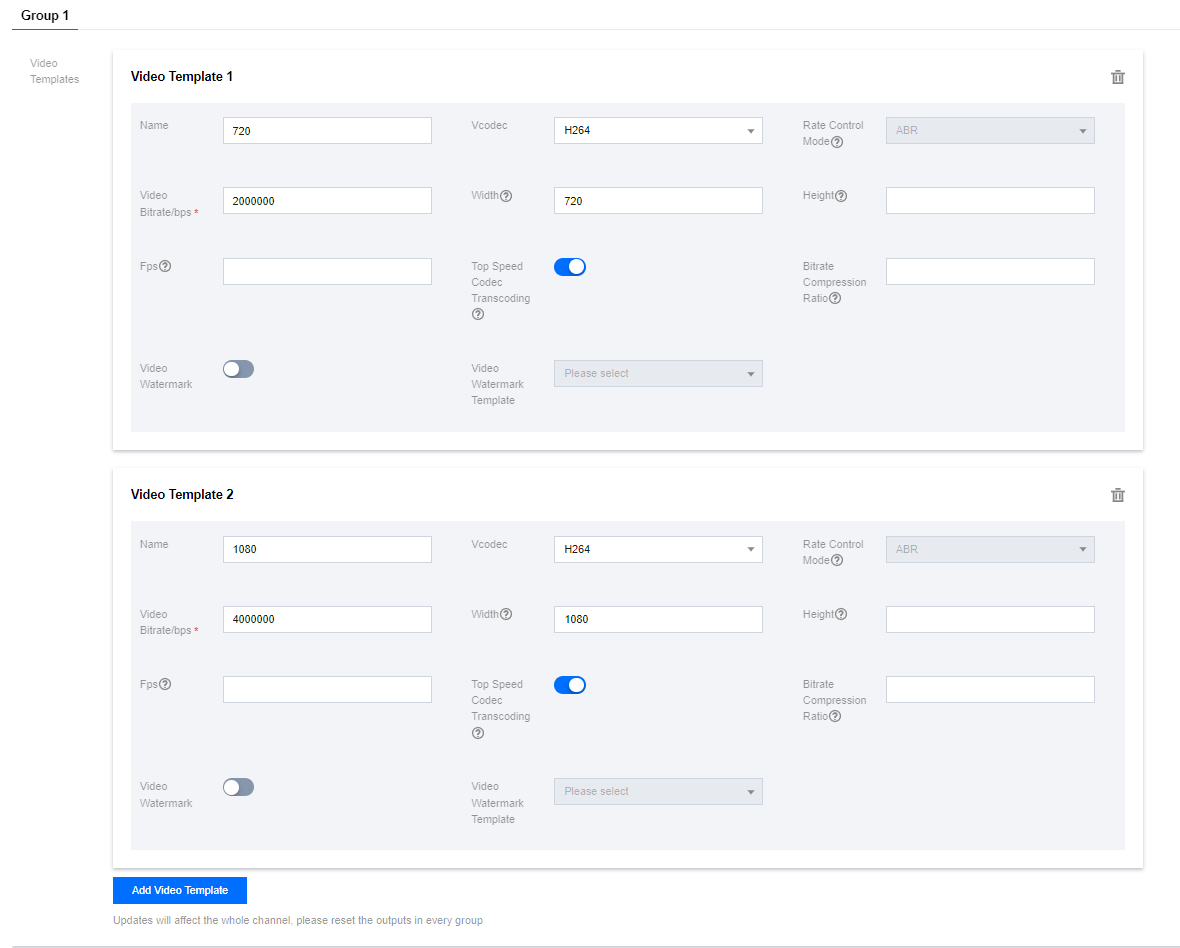Open Vcodec H264 dropdown in Template 2
The image size is (1180, 948).
pos(658,549)
